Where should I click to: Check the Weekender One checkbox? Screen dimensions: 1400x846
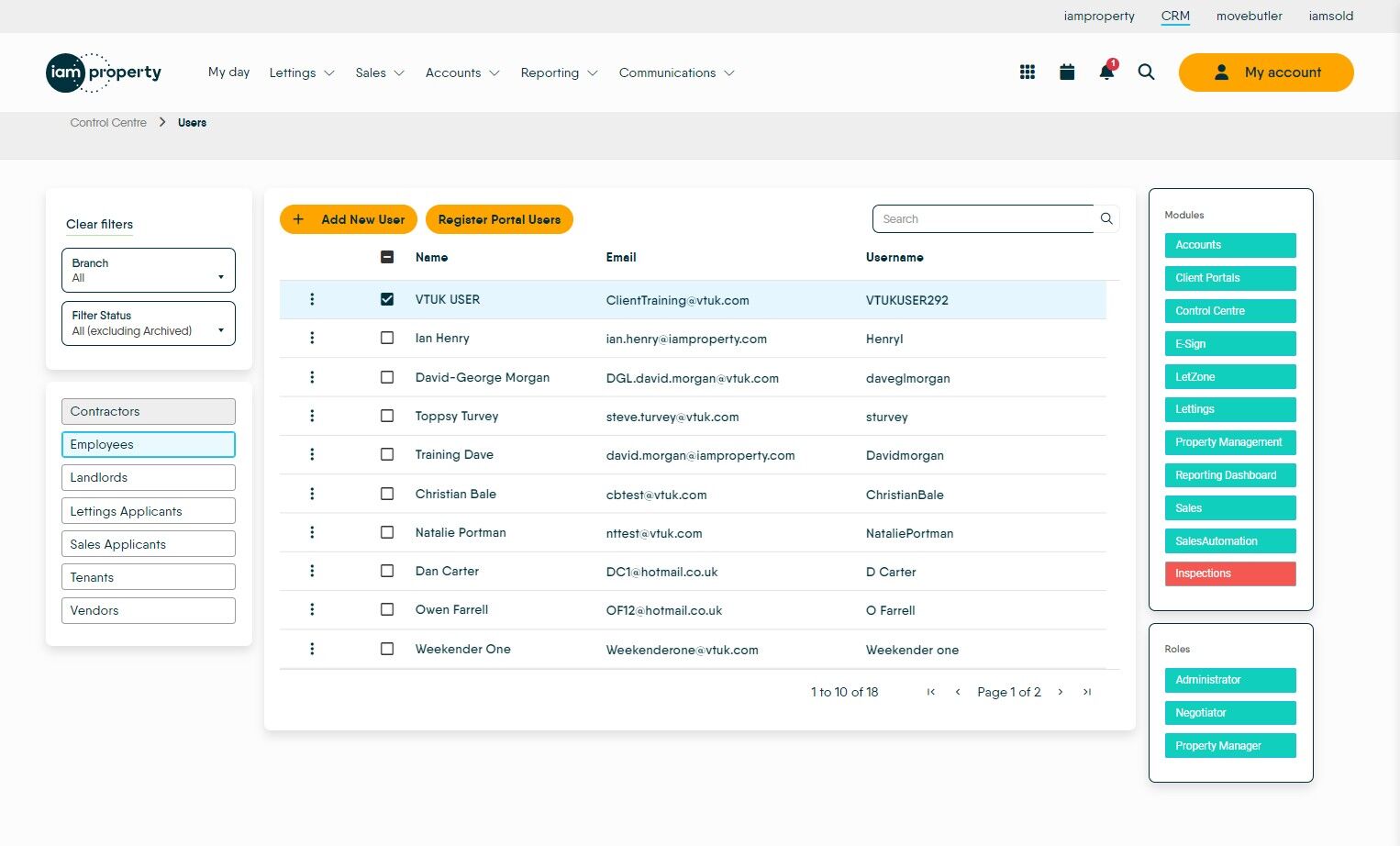click(387, 649)
